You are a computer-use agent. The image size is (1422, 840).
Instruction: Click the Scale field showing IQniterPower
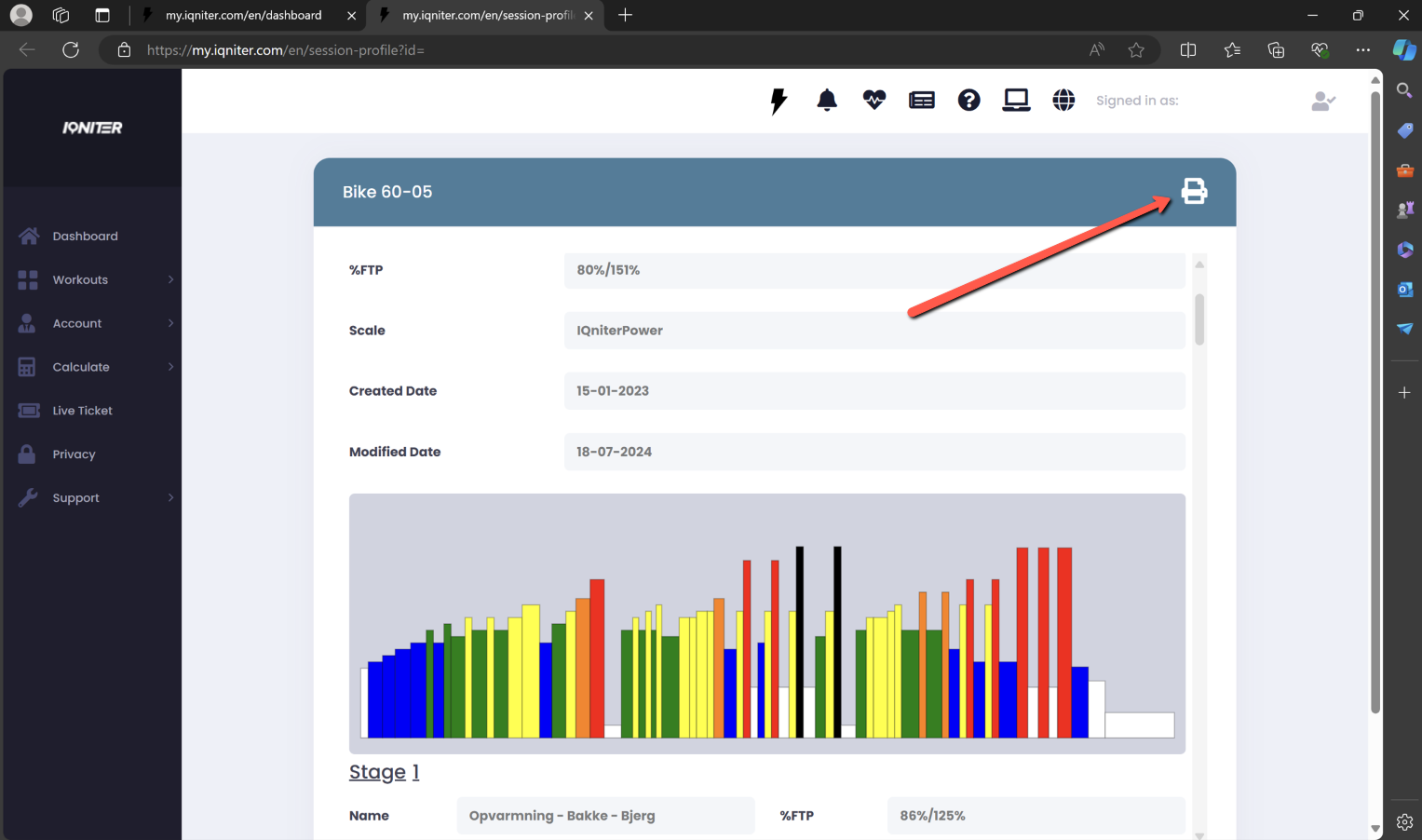pos(874,331)
